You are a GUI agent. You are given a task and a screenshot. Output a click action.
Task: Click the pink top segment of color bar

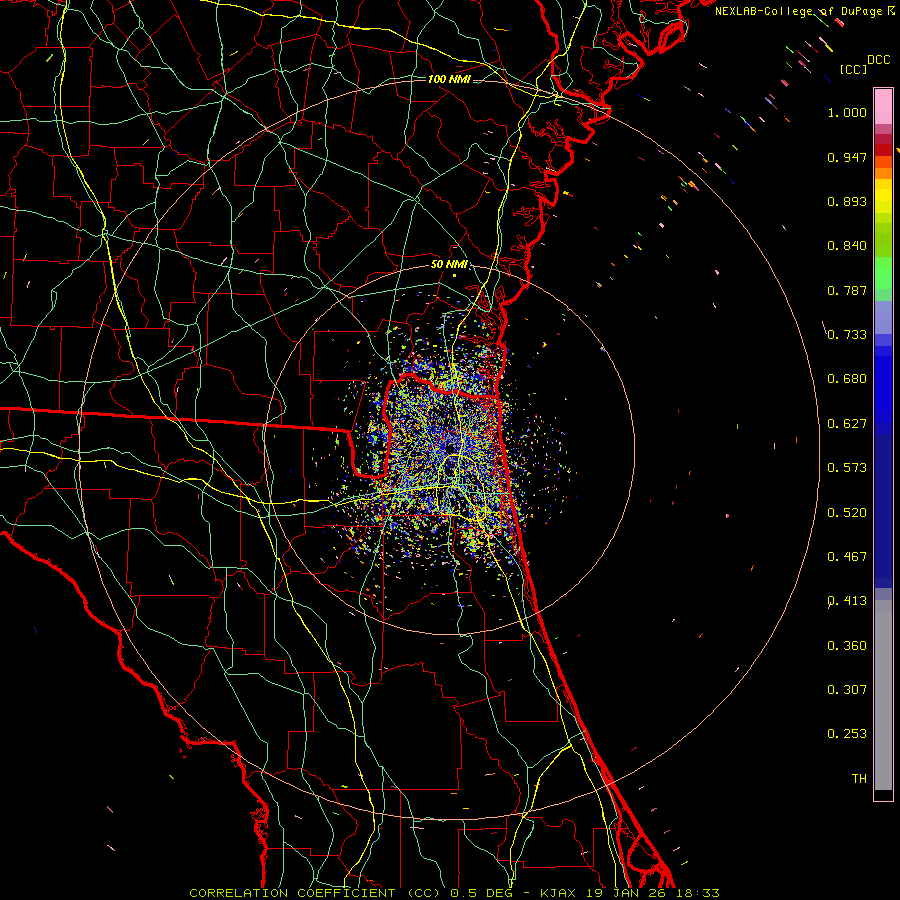point(883,106)
